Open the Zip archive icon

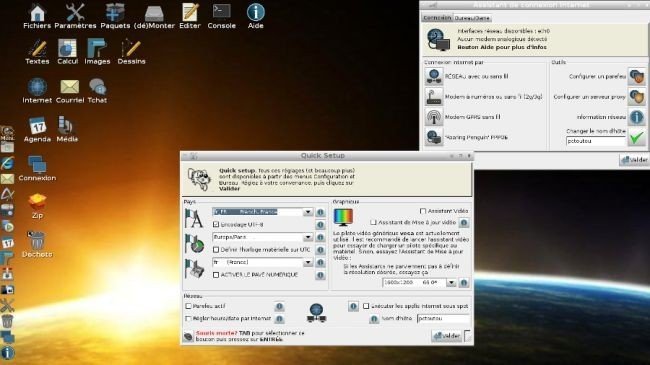click(x=37, y=206)
